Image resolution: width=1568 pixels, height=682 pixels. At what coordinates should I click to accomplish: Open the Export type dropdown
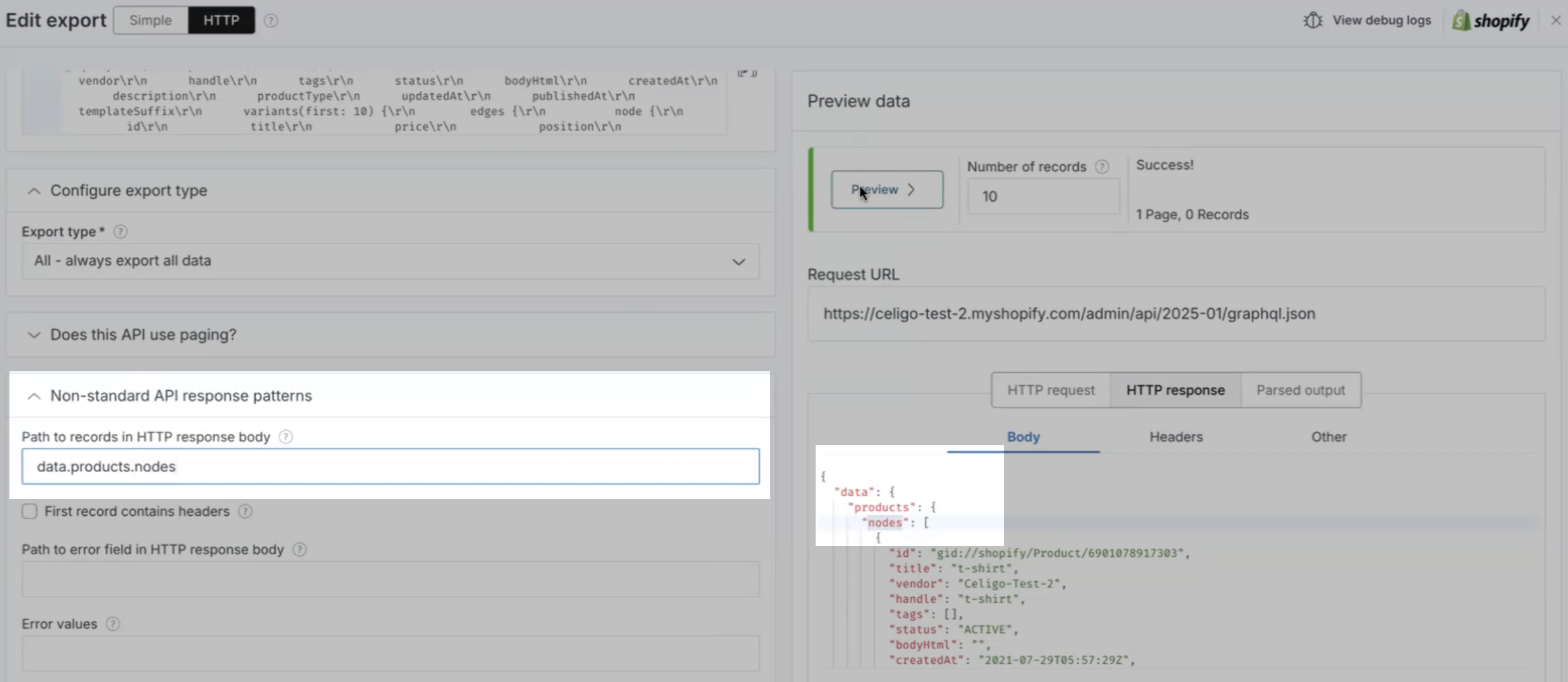390,261
